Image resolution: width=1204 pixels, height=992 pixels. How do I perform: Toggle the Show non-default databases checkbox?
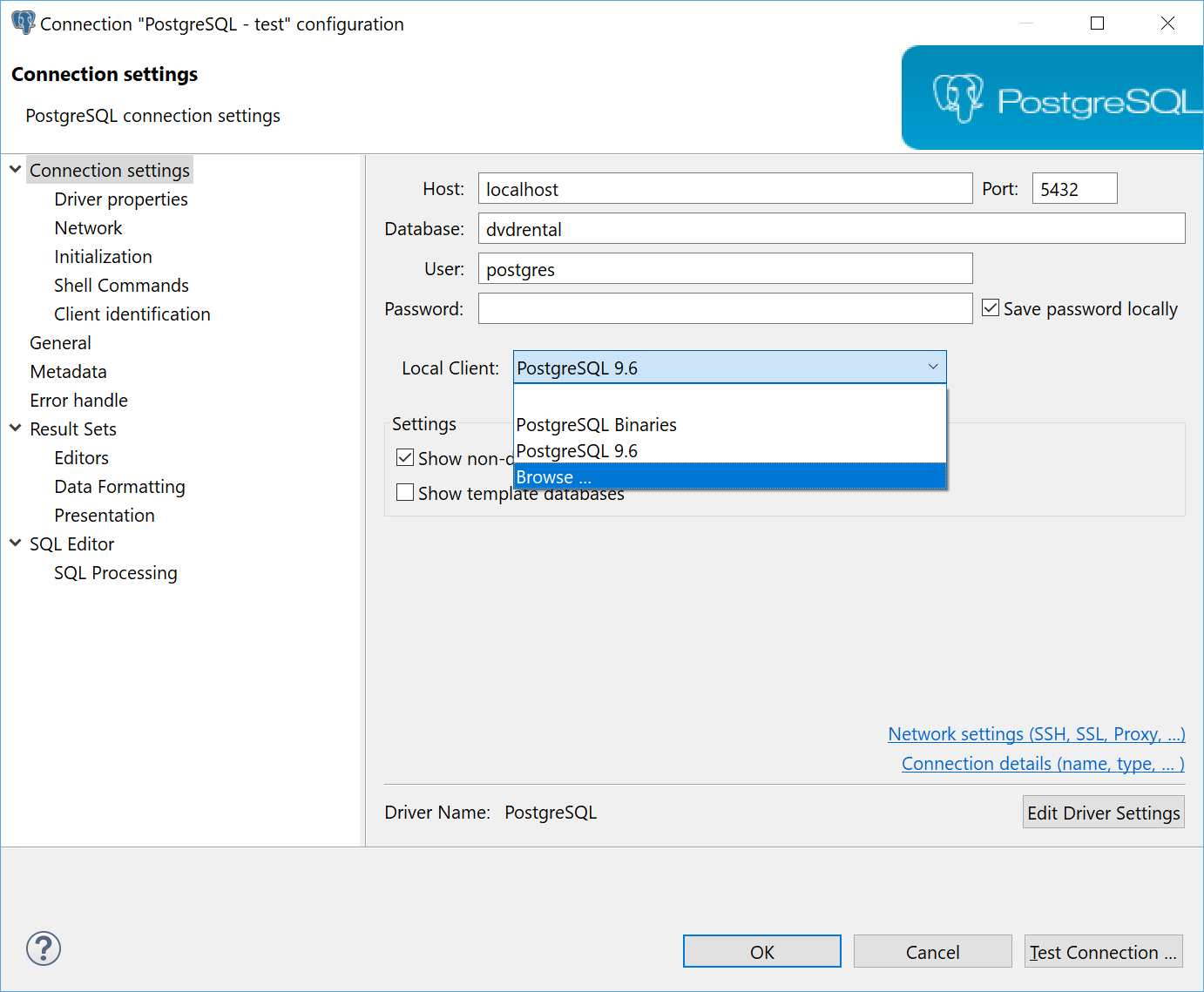(x=405, y=457)
